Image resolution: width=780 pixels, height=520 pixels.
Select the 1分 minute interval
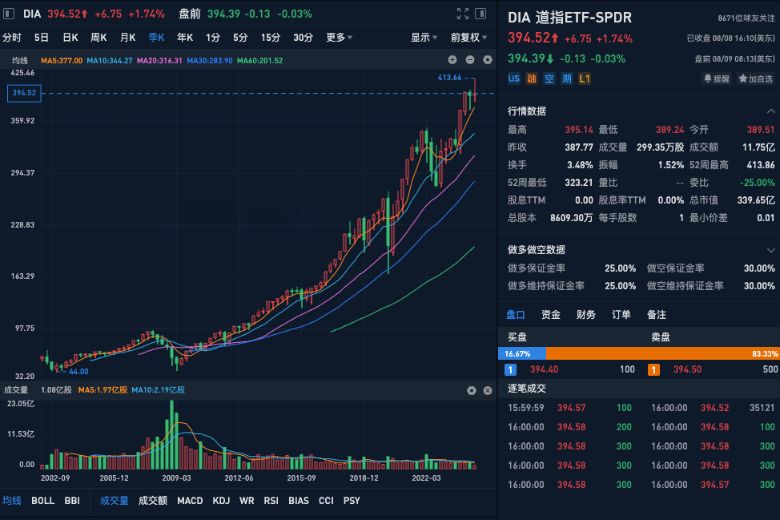(213, 37)
